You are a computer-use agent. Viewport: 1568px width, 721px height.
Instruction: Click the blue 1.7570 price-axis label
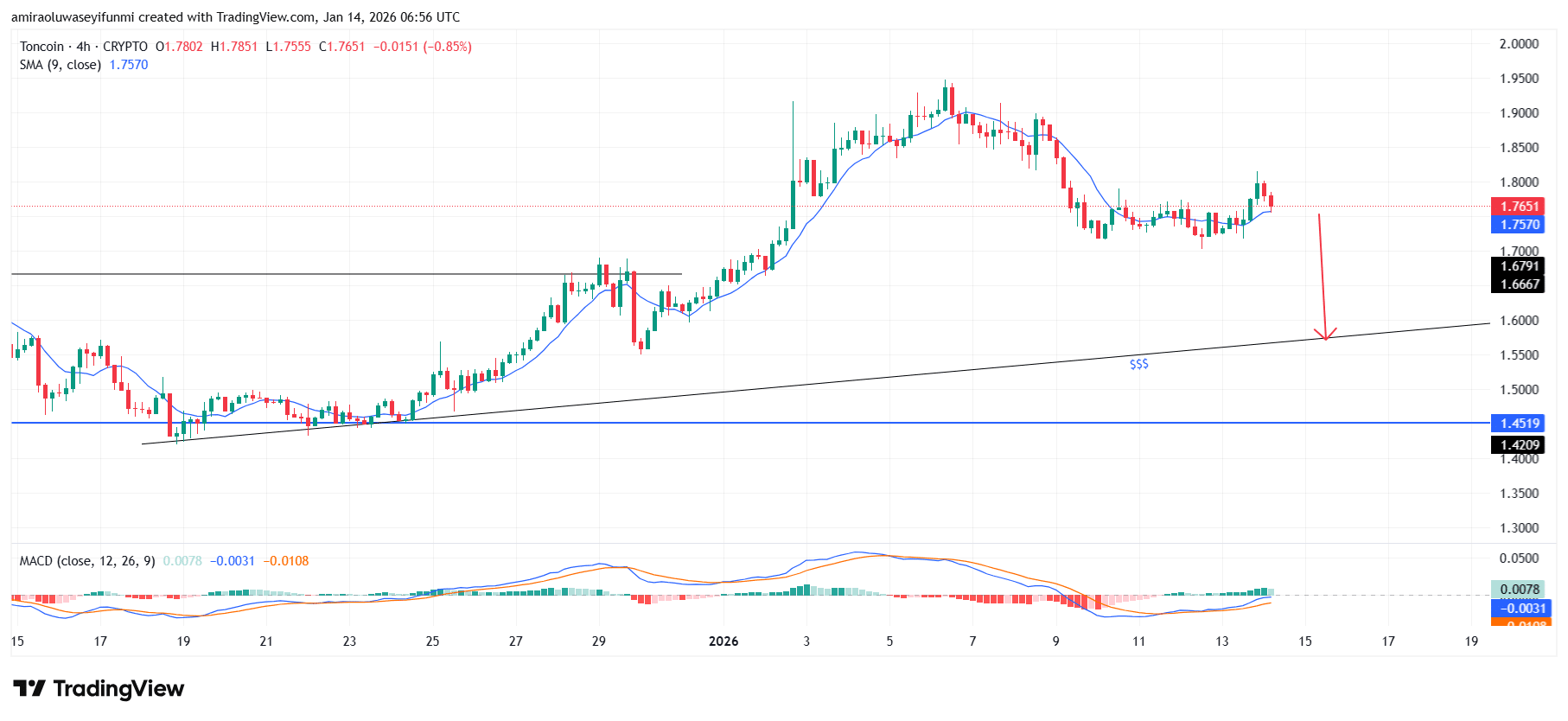click(1520, 225)
